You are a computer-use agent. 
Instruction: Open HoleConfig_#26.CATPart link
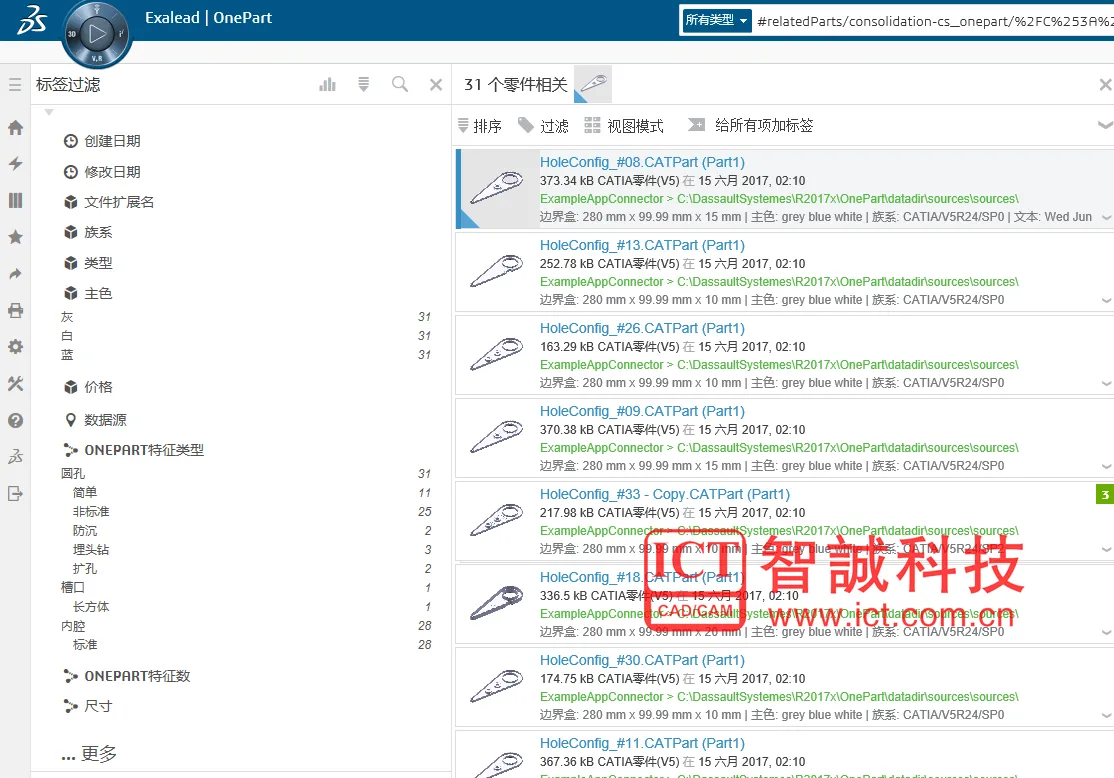pyautogui.click(x=642, y=328)
